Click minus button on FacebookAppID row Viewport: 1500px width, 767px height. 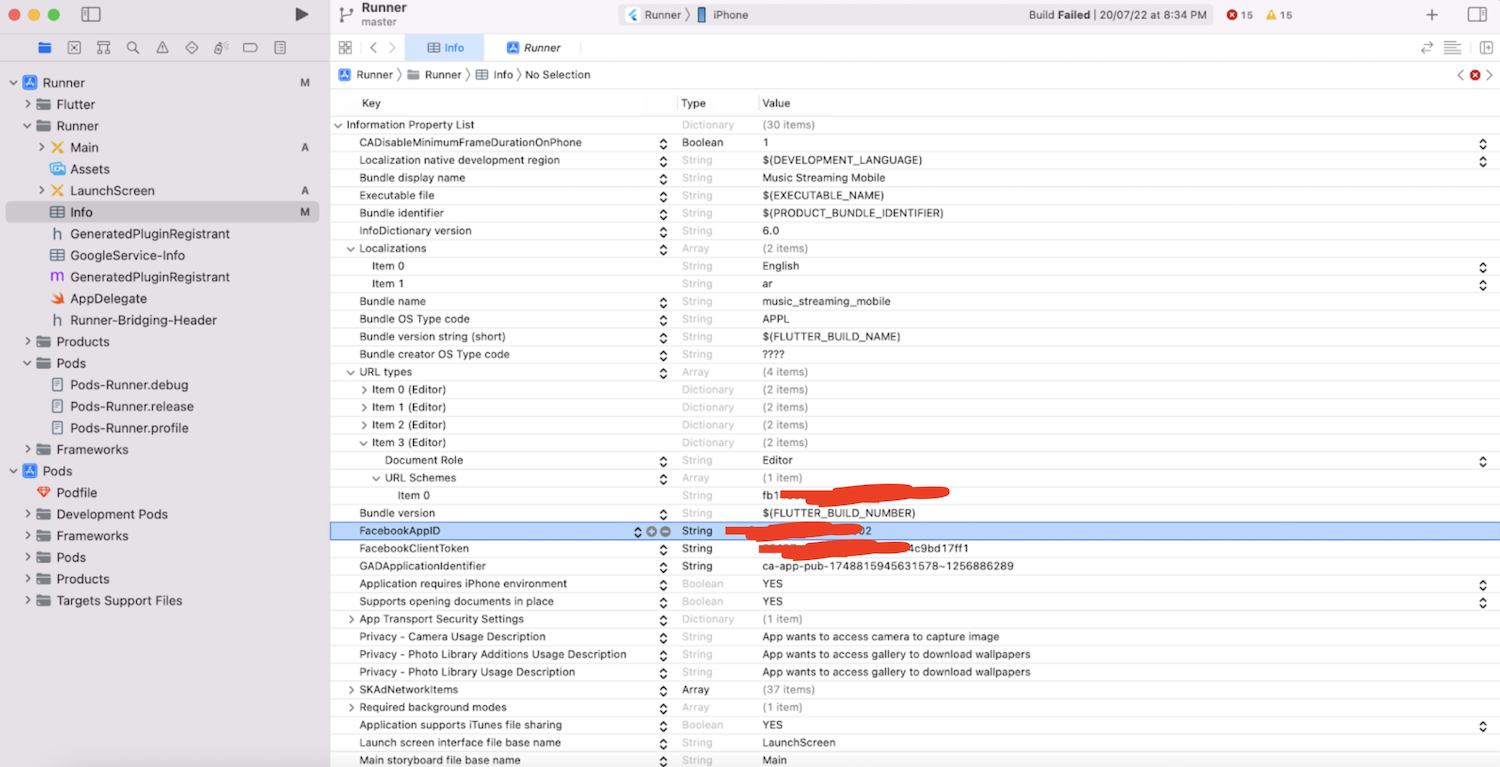[665, 531]
